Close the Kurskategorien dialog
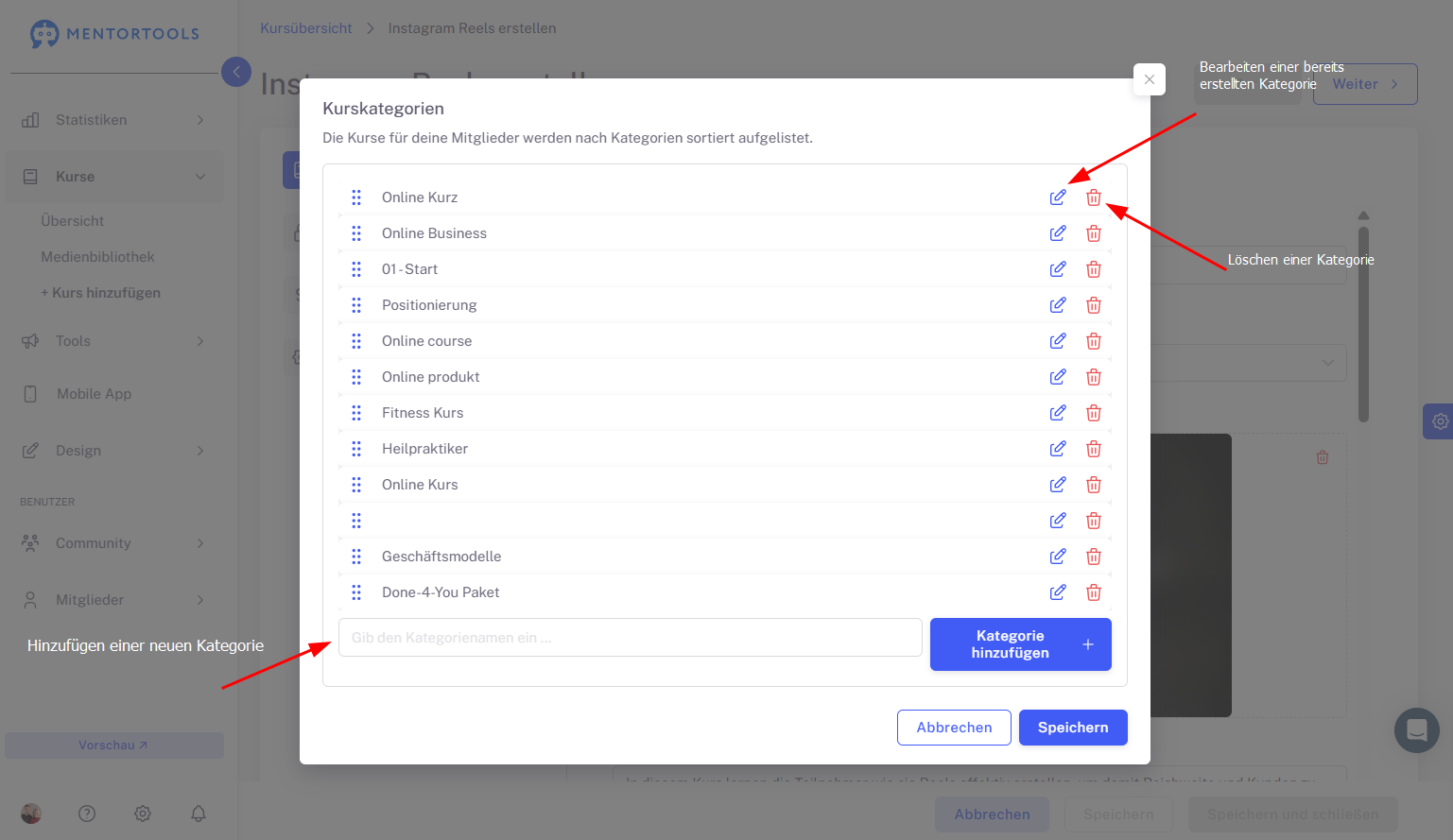Viewport: 1453px width, 840px height. pos(1150,79)
